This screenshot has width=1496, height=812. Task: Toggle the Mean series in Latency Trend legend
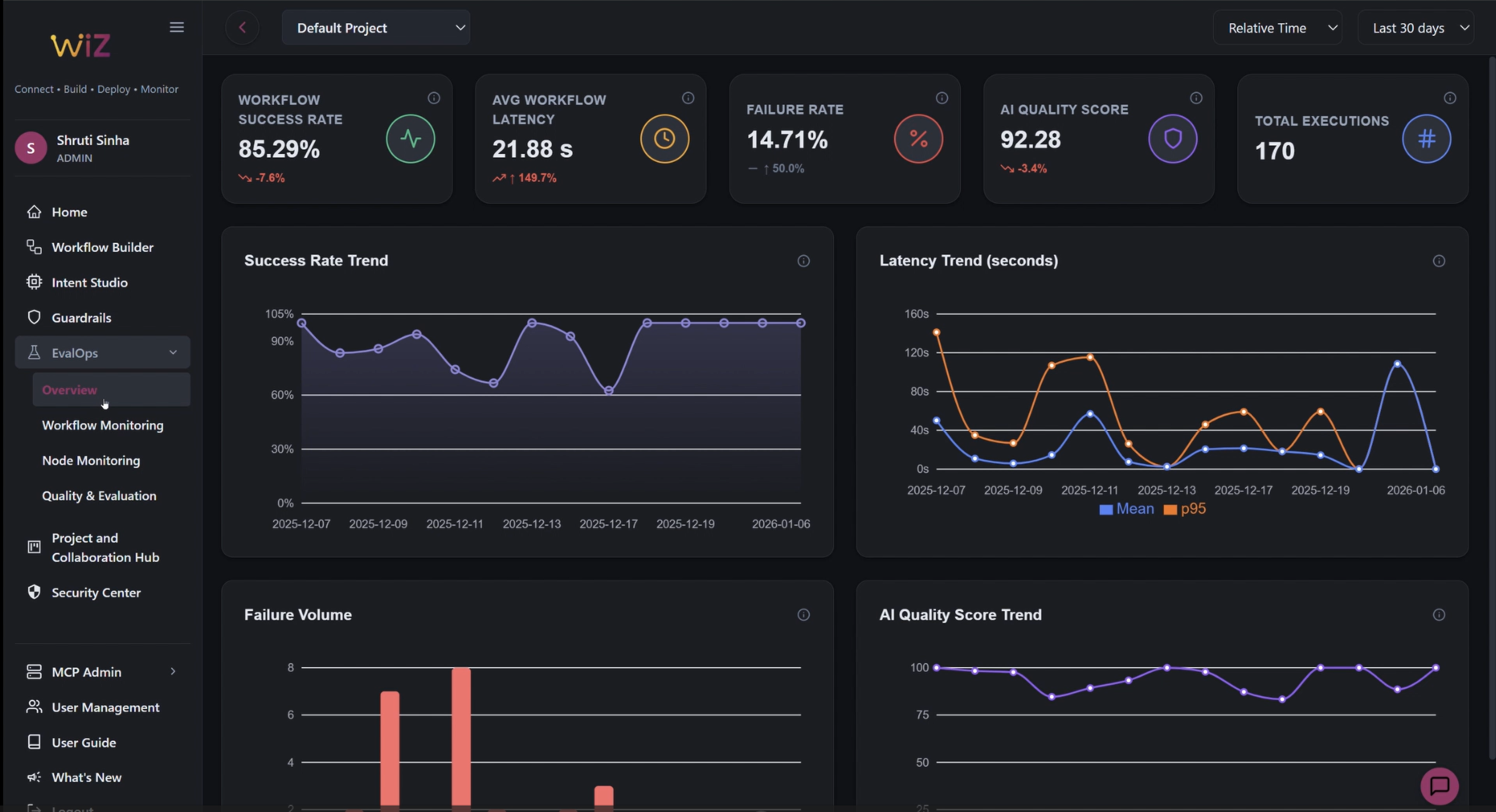(1133, 509)
